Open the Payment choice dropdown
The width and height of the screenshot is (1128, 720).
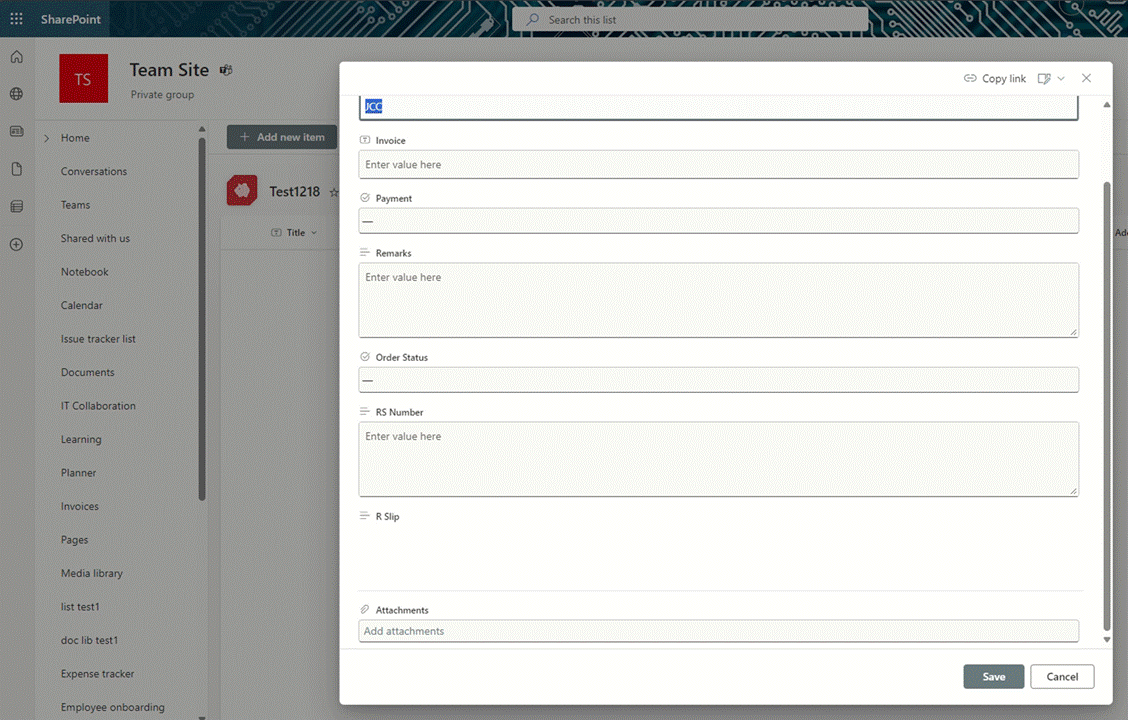tap(719, 221)
